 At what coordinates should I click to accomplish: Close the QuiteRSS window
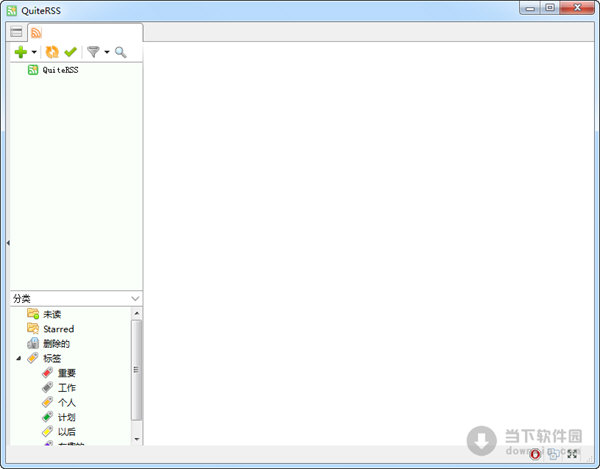point(577,8)
